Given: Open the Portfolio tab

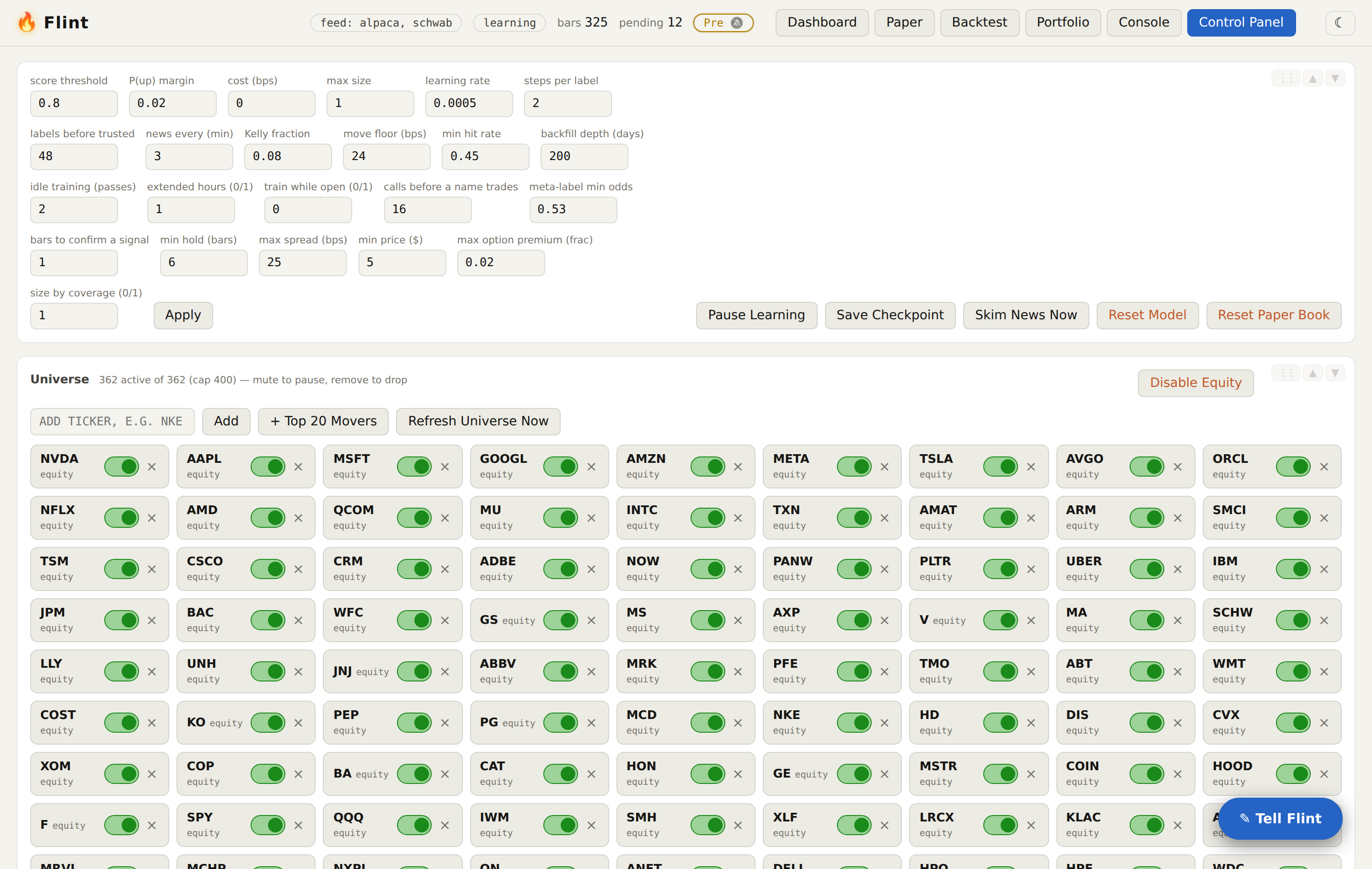Looking at the screenshot, I should click(x=1063, y=23).
